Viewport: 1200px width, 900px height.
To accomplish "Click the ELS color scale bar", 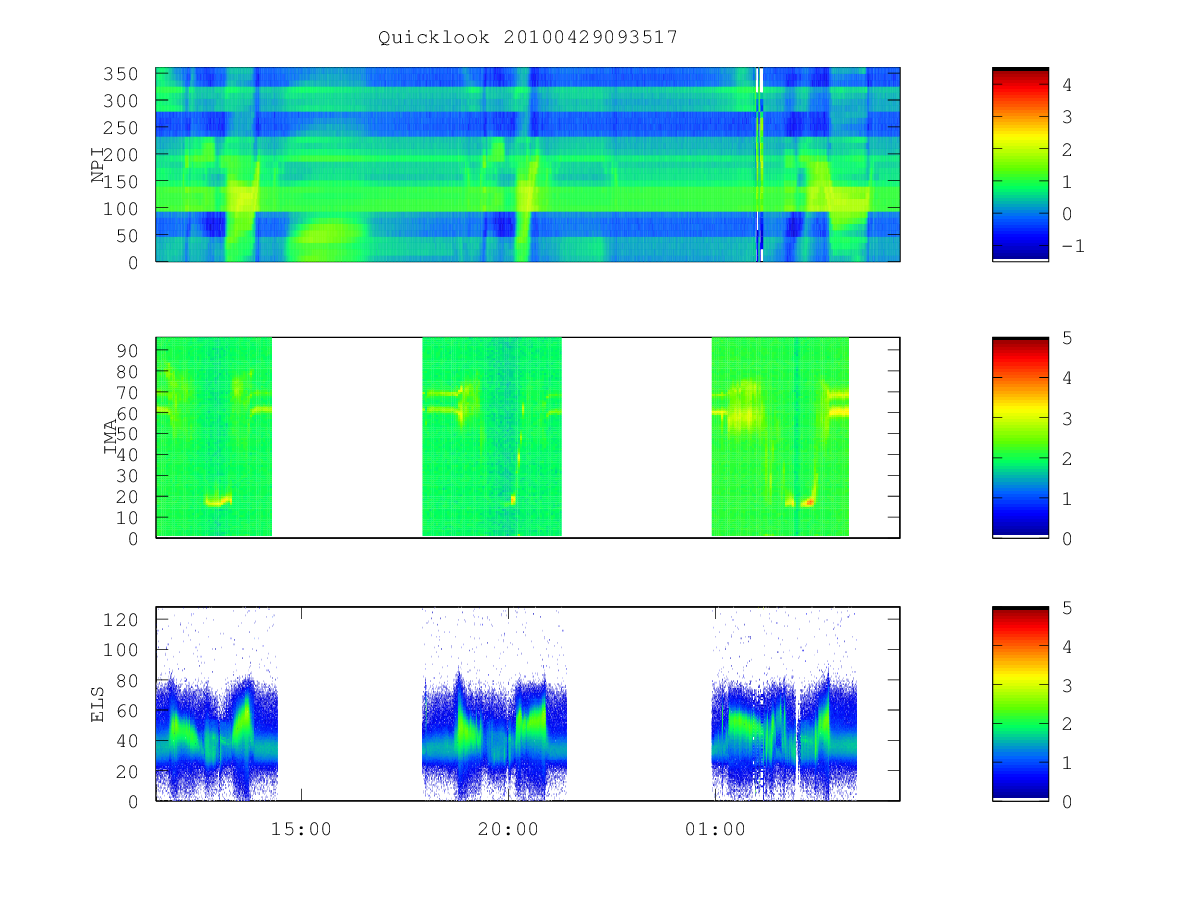I will (1020, 704).
